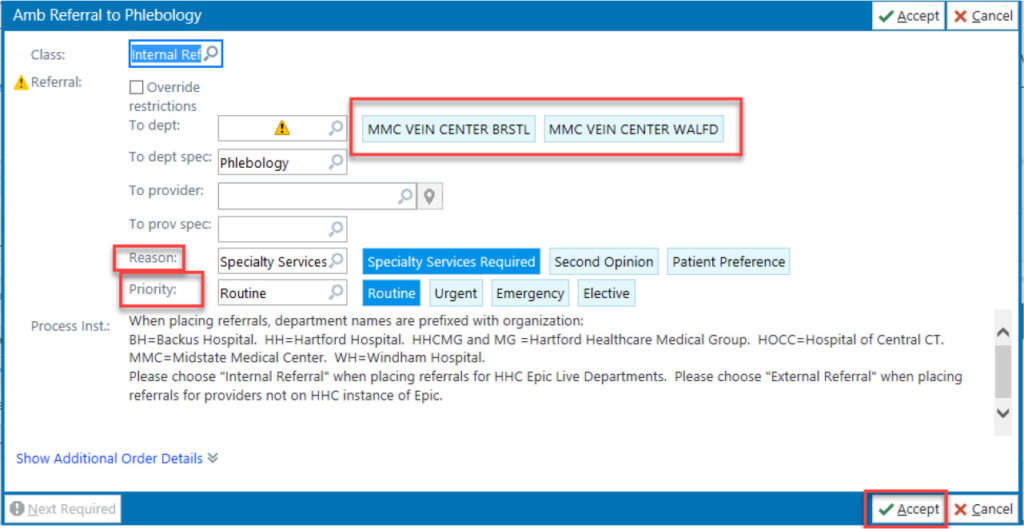
Task: Click the magnifier icon in Class field
Action: pos(211,54)
